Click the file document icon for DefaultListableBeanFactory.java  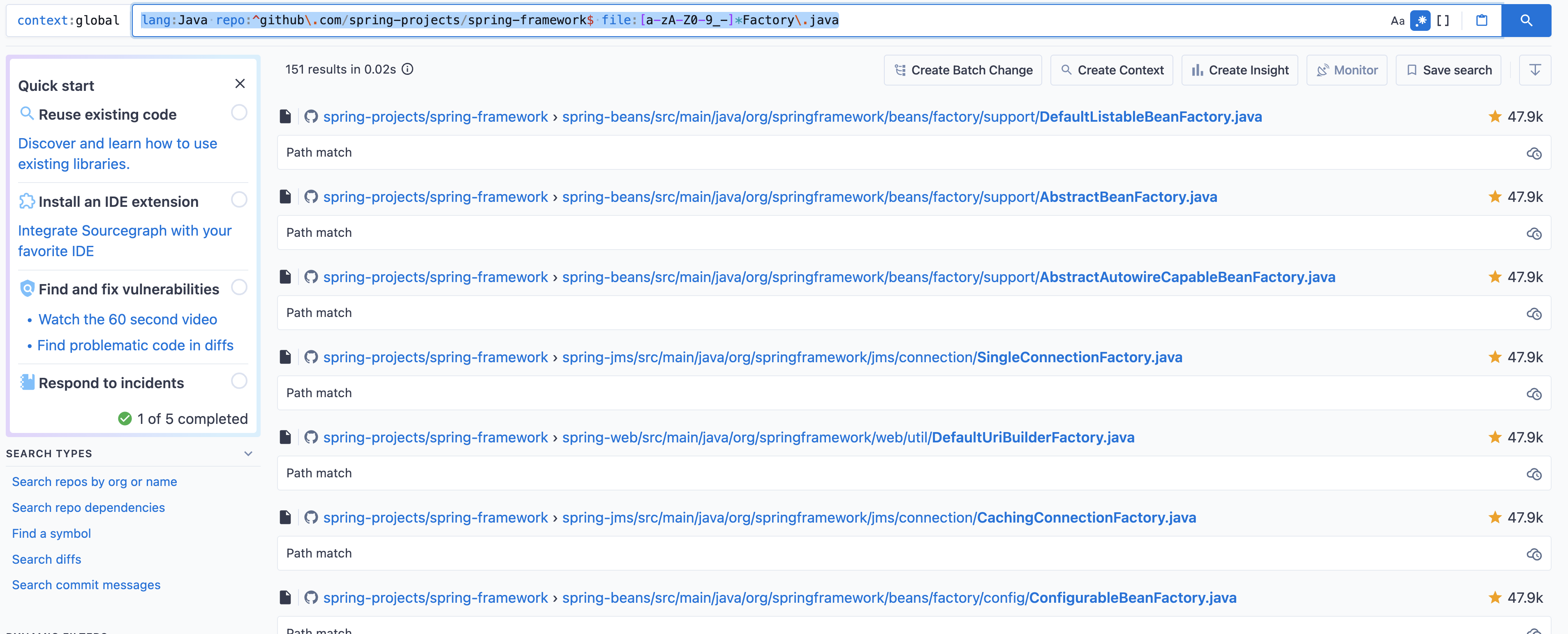click(286, 116)
